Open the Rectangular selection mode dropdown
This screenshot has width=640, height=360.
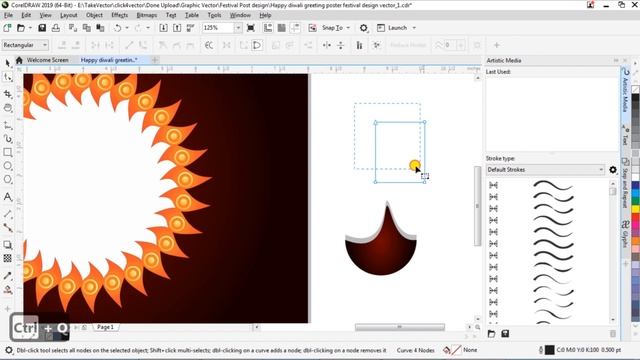[x=25, y=45]
